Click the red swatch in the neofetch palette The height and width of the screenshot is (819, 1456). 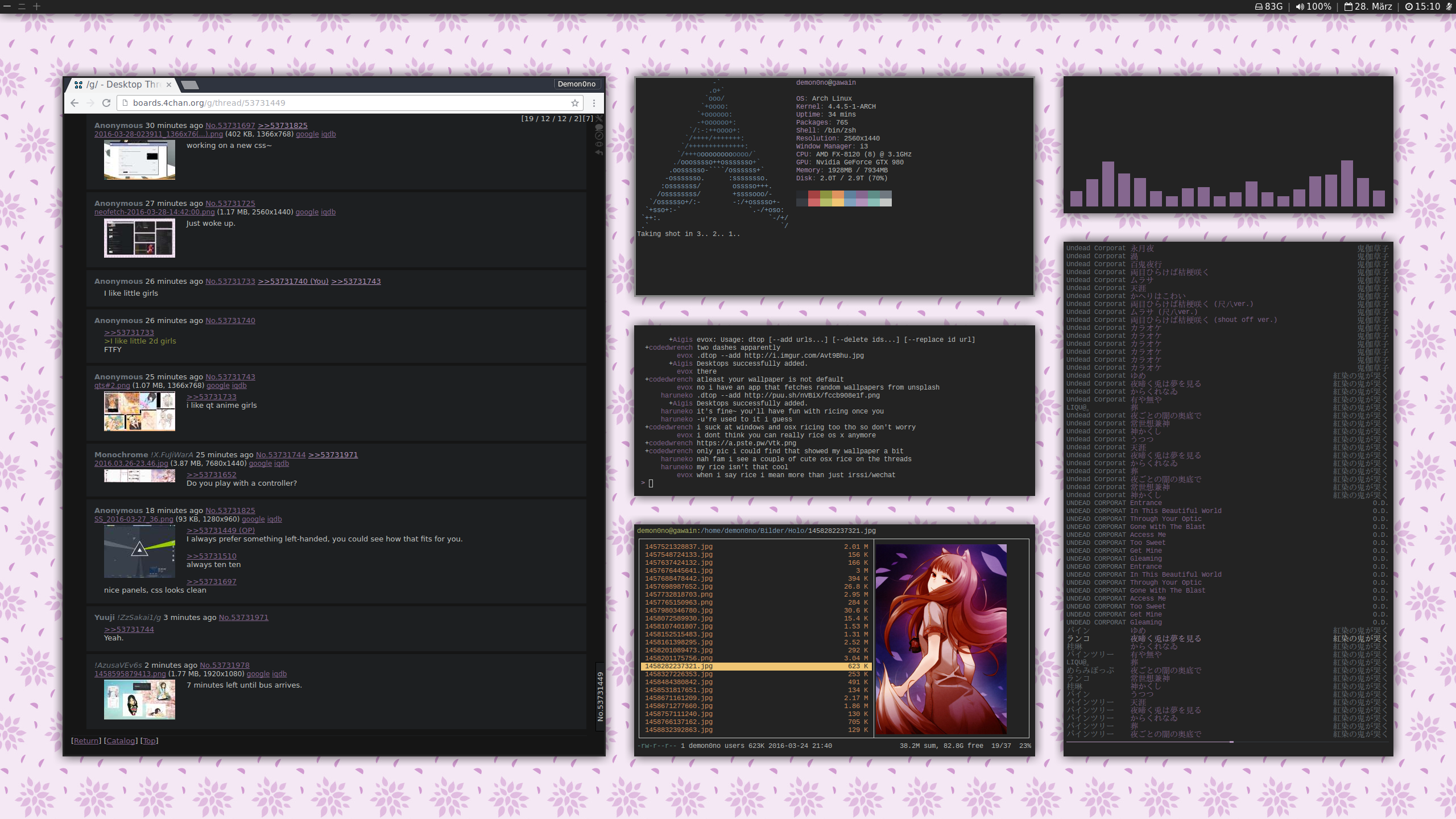click(x=814, y=195)
